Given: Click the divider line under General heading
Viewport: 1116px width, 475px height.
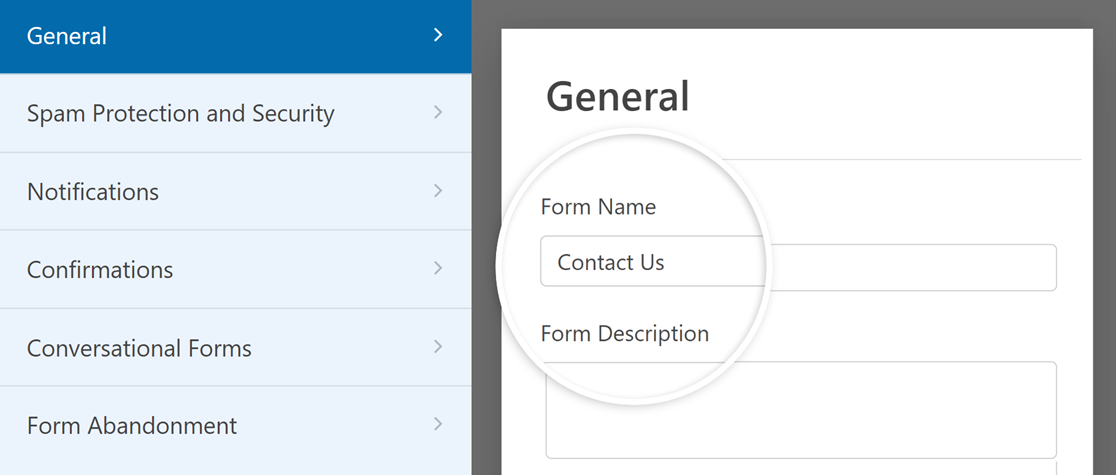Looking at the screenshot, I should 900,159.
